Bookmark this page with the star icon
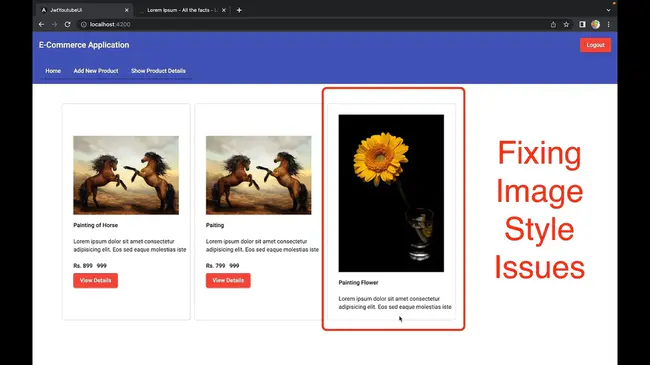This screenshot has width=650, height=365. [x=566, y=24]
